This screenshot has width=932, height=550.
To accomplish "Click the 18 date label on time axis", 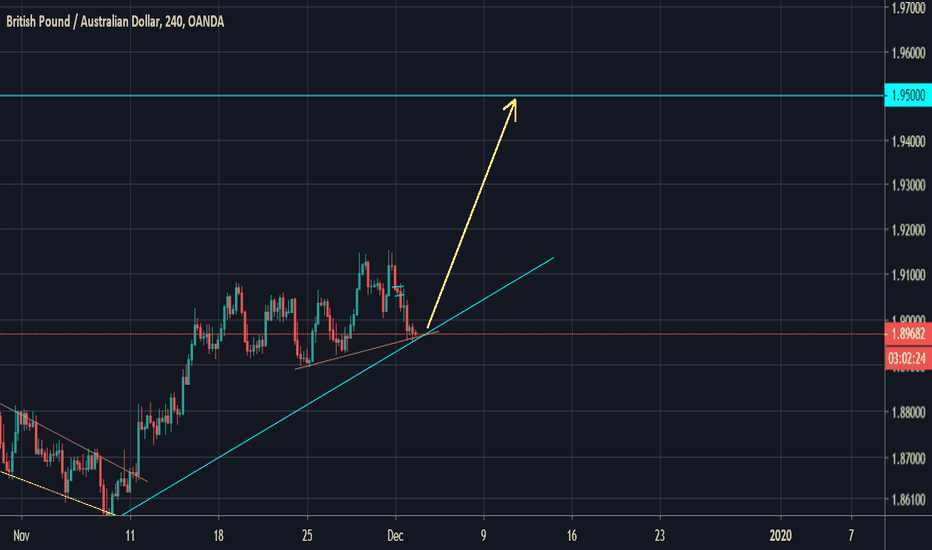I will [219, 535].
